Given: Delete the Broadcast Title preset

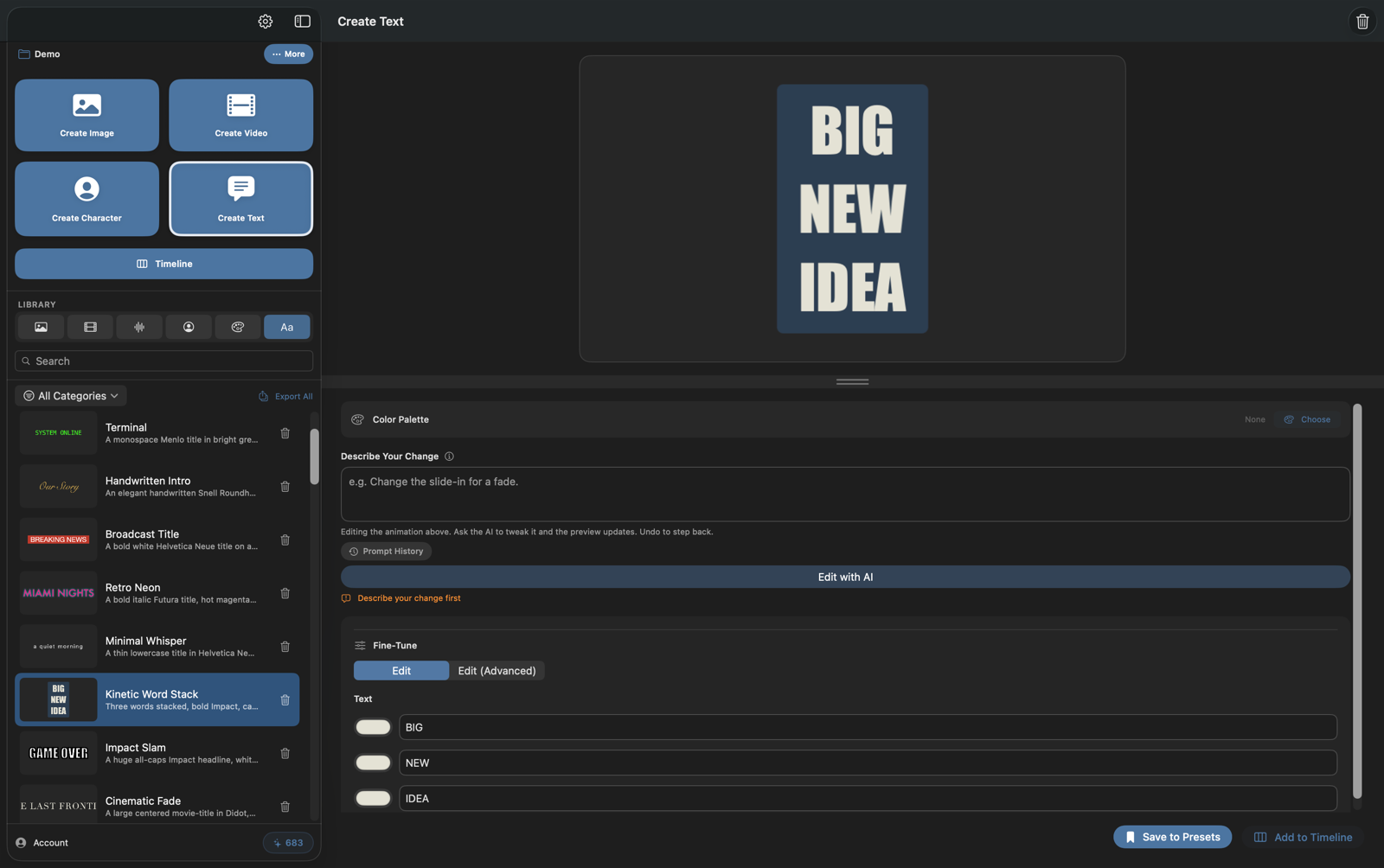Looking at the screenshot, I should (285, 540).
